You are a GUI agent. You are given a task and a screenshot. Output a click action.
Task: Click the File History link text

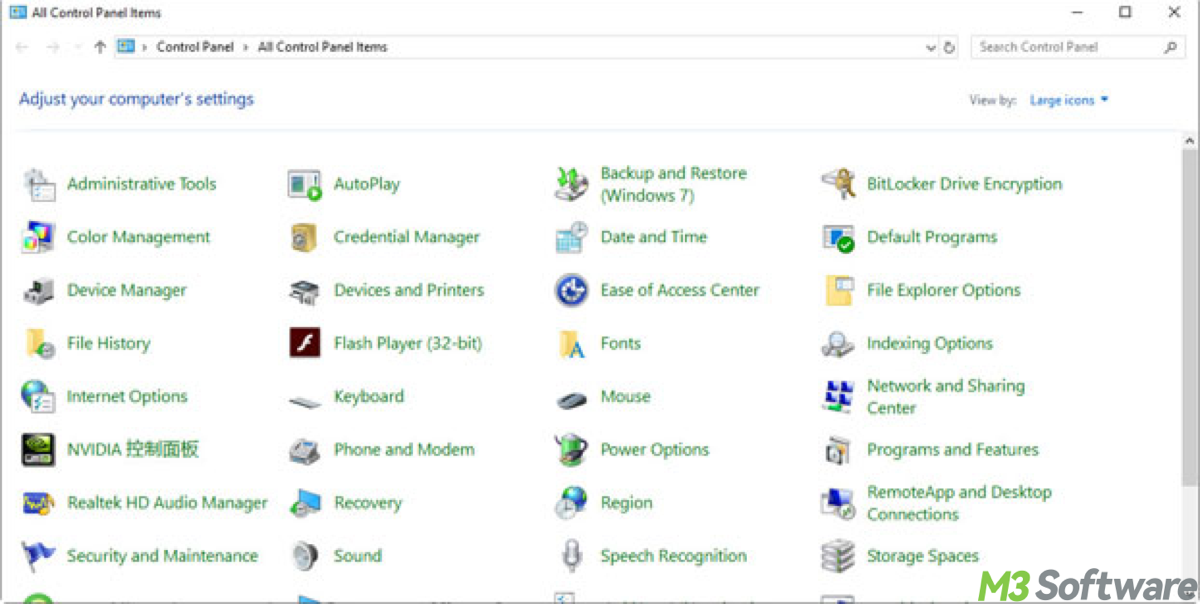pyautogui.click(x=108, y=343)
